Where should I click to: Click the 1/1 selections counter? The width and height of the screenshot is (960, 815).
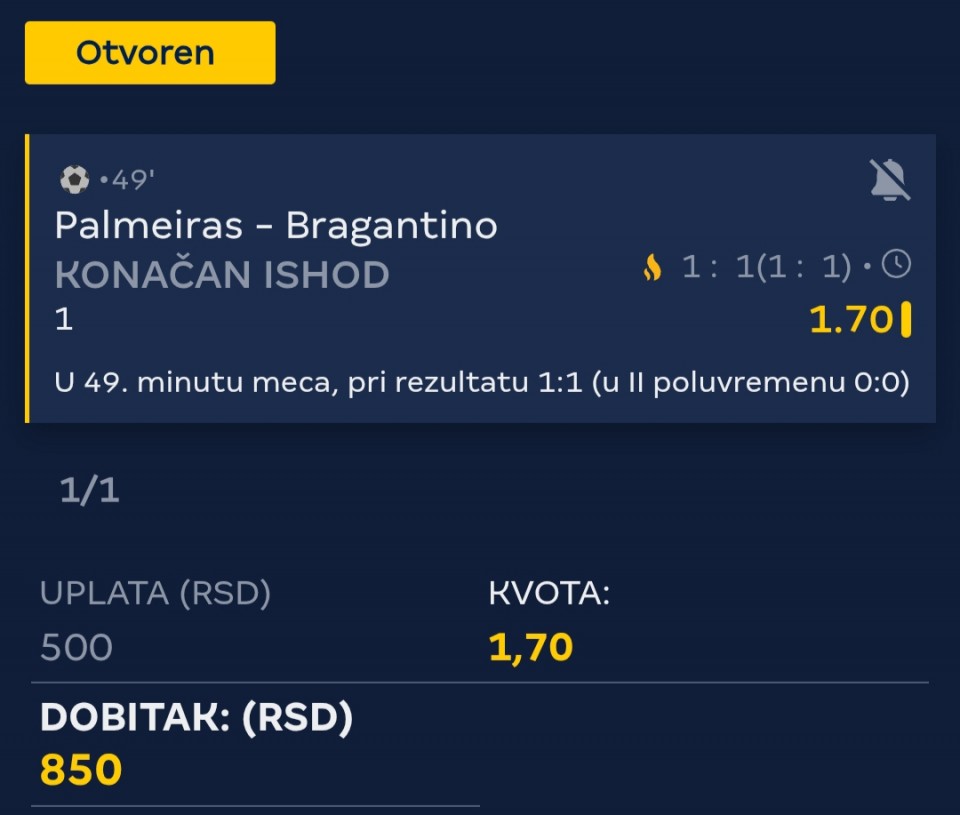pyautogui.click(x=90, y=490)
